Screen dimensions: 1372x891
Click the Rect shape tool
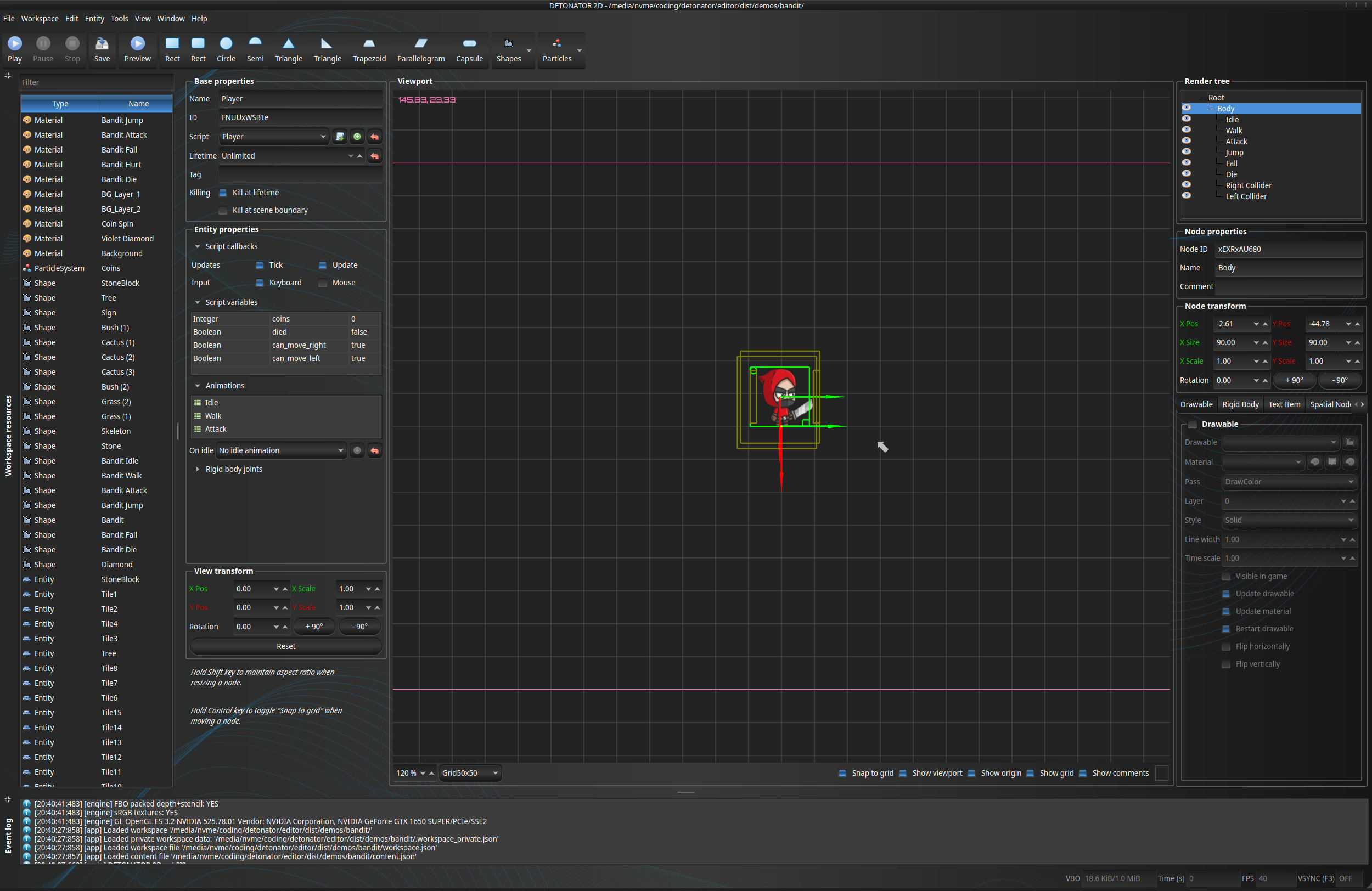[x=171, y=49]
